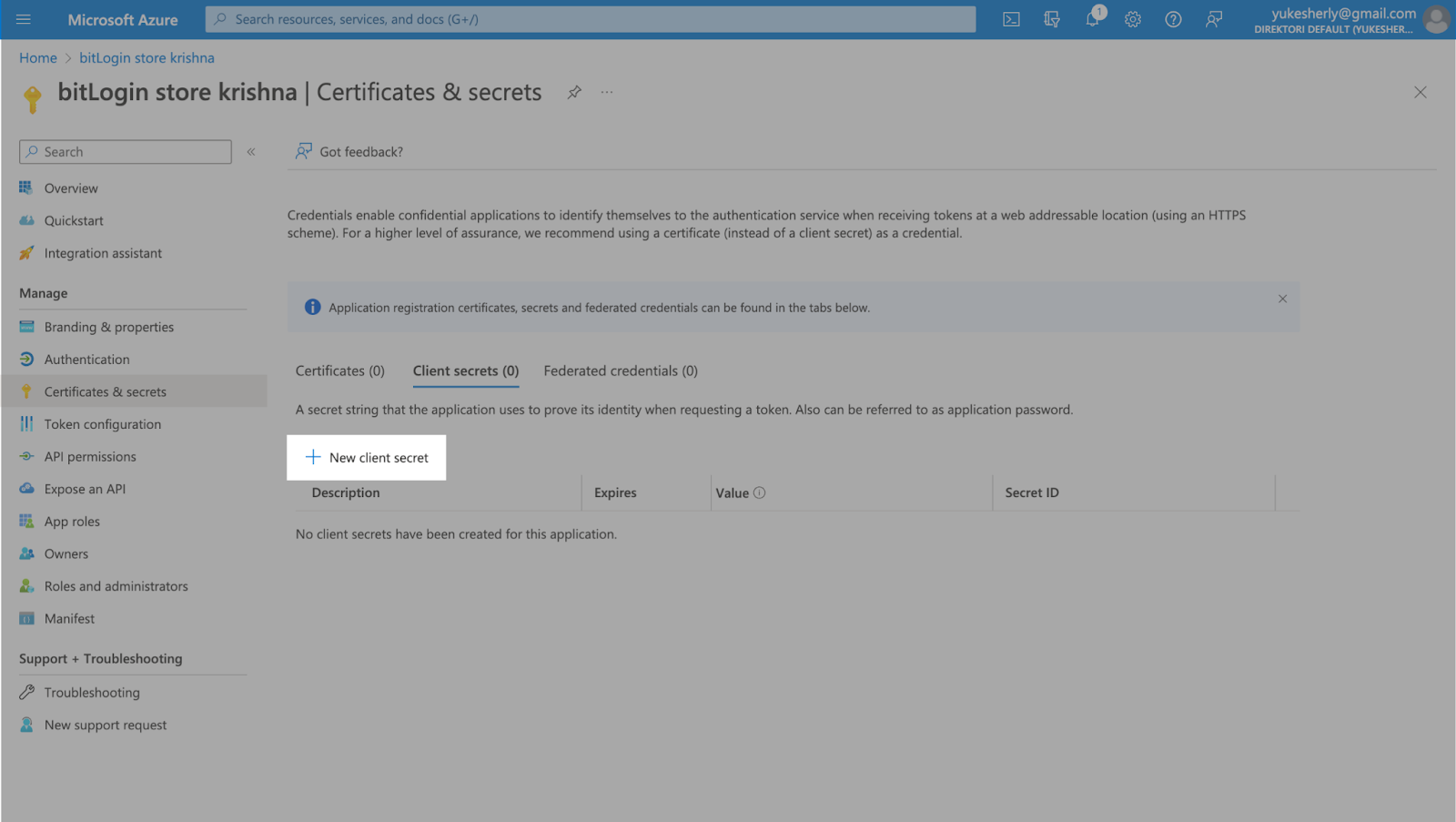Viewport: 1456px width, 822px height.
Task: Click the New support request icon
Action: tap(26, 725)
